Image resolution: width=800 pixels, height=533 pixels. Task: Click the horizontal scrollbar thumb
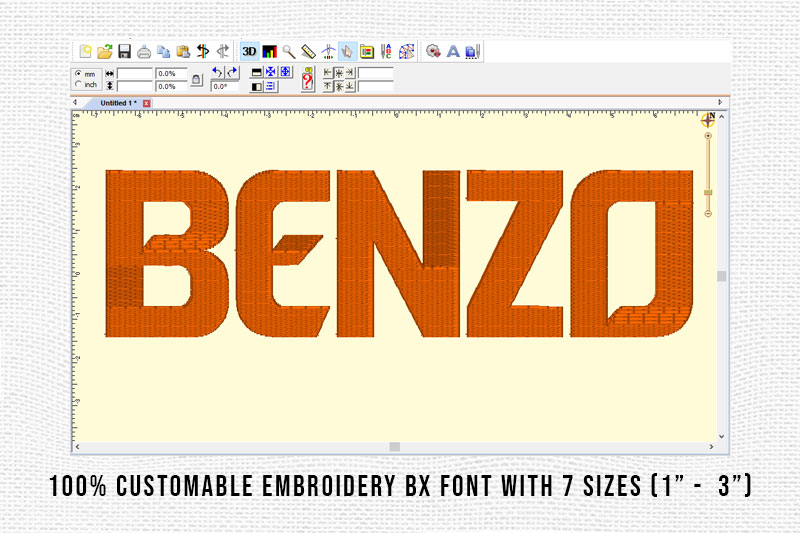394,447
